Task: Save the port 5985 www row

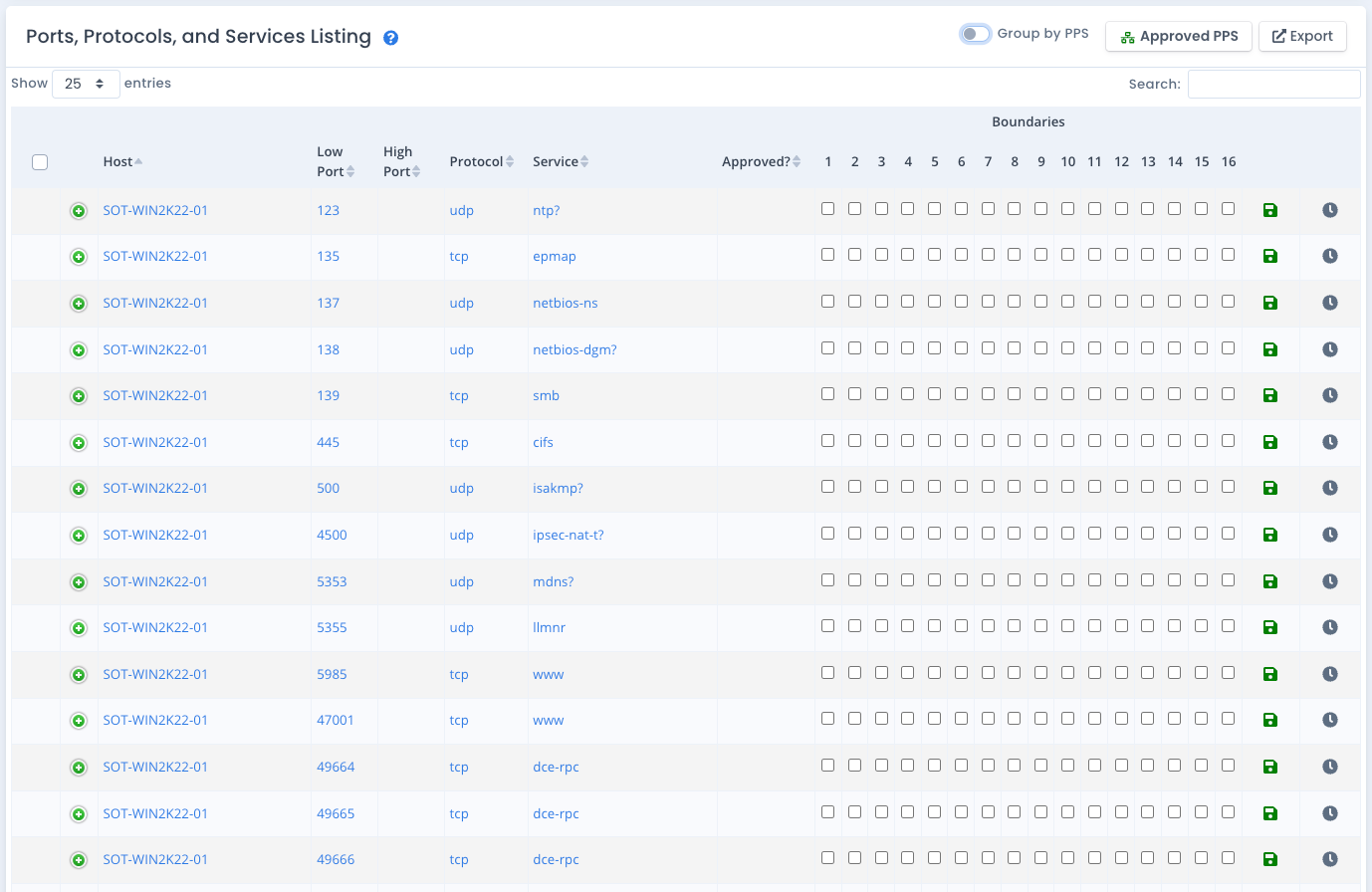Action: click(1270, 674)
